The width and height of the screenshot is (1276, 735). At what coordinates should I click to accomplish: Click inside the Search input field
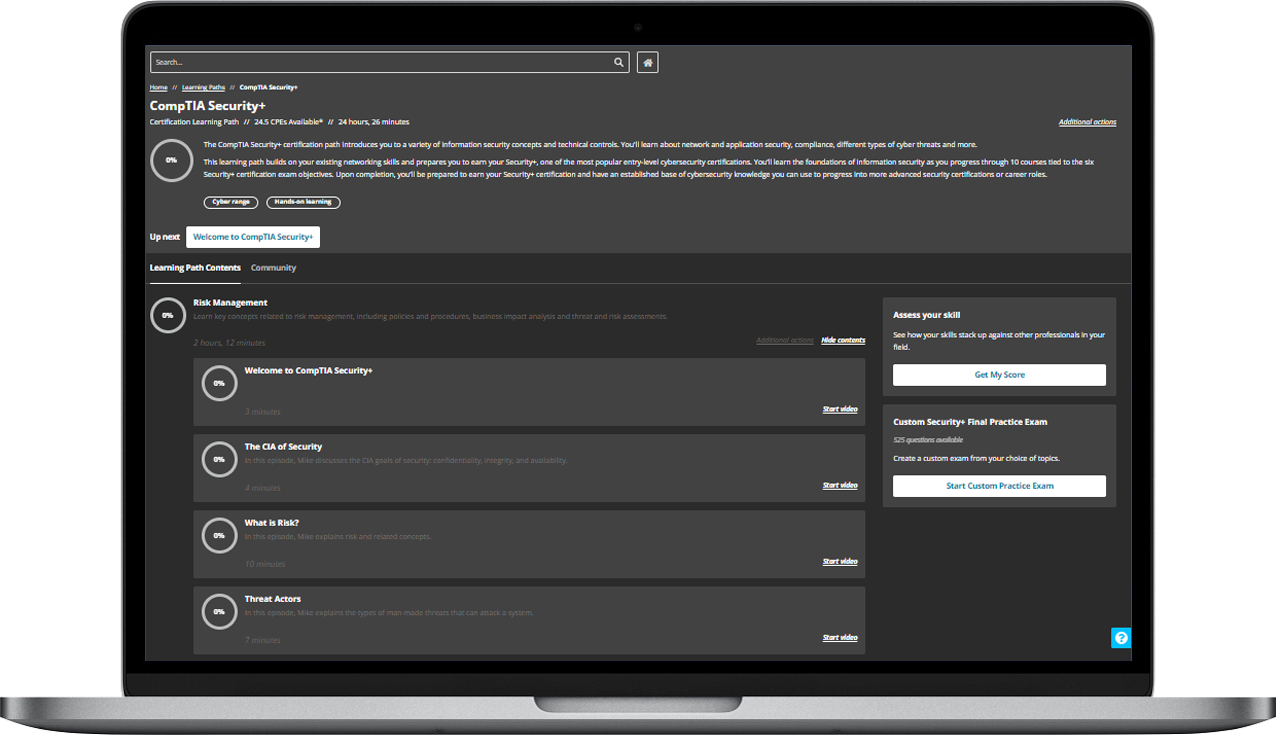(380, 63)
